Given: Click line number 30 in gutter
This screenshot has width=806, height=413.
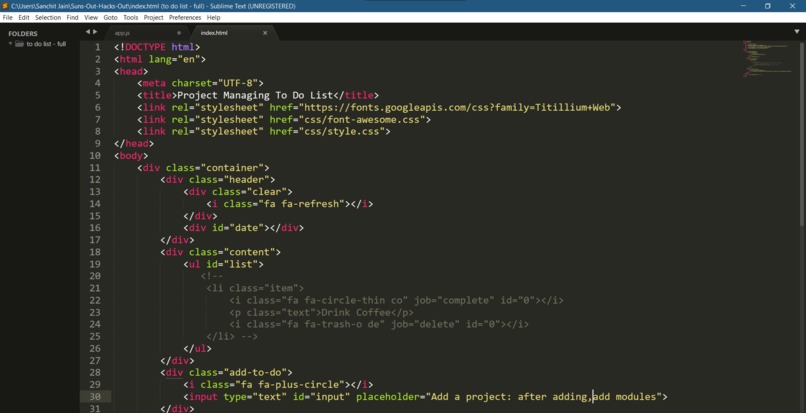Looking at the screenshot, I should click(95, 397).
